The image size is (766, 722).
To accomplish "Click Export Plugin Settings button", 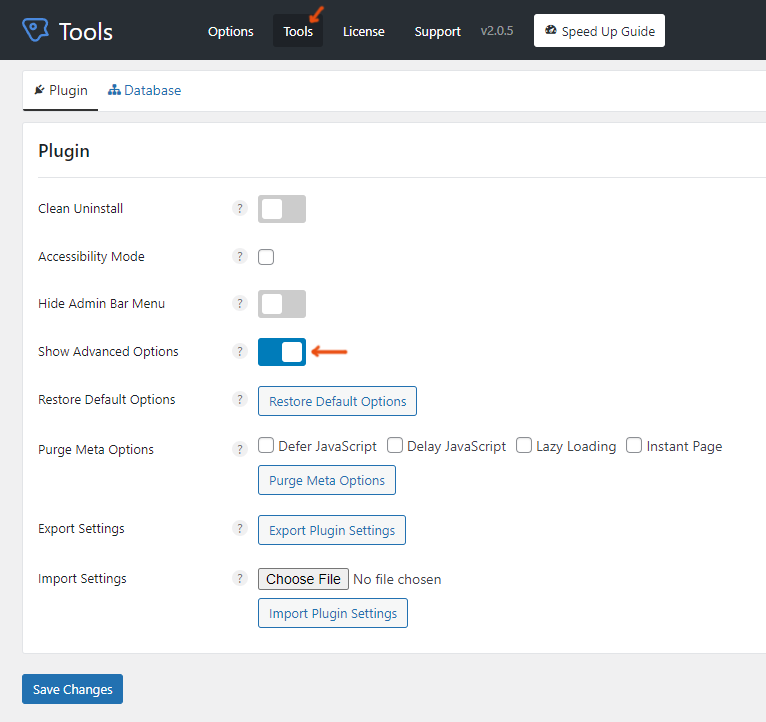I will [x=332, y=530].
